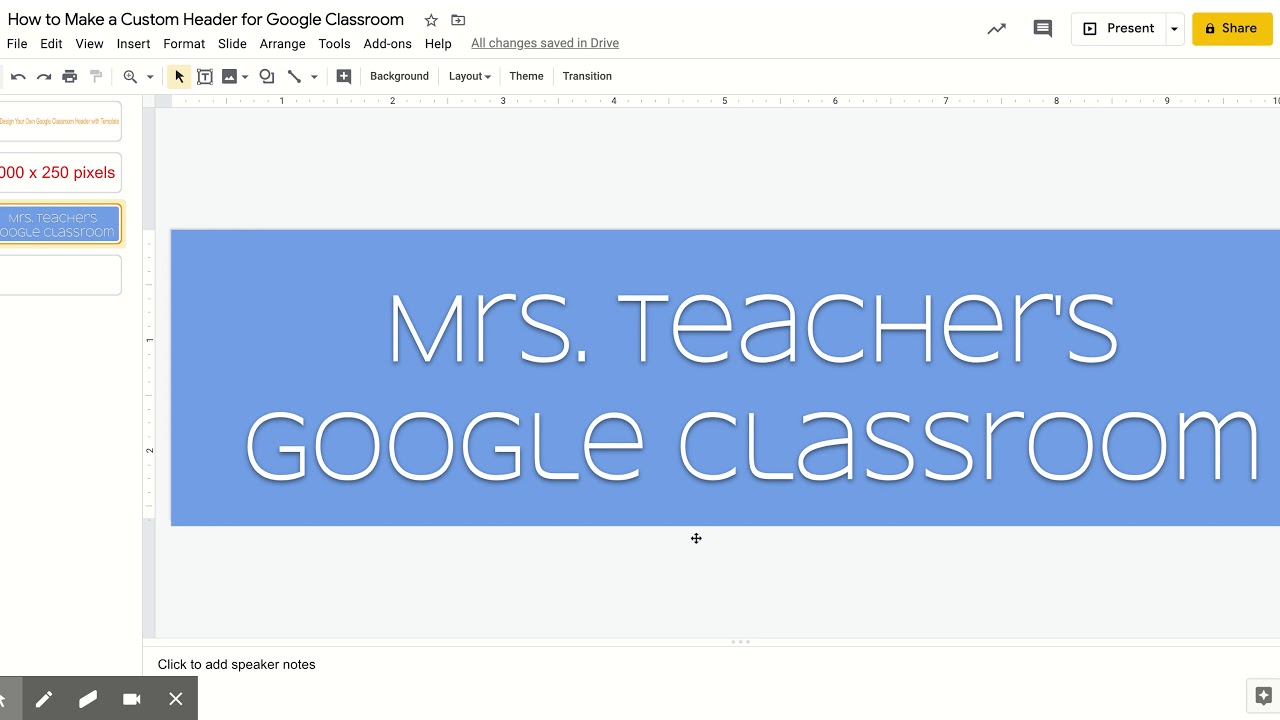Open the File menu
Viewport: 1280px width, 720px height.
pyautogui.click(x=17, y=44)
